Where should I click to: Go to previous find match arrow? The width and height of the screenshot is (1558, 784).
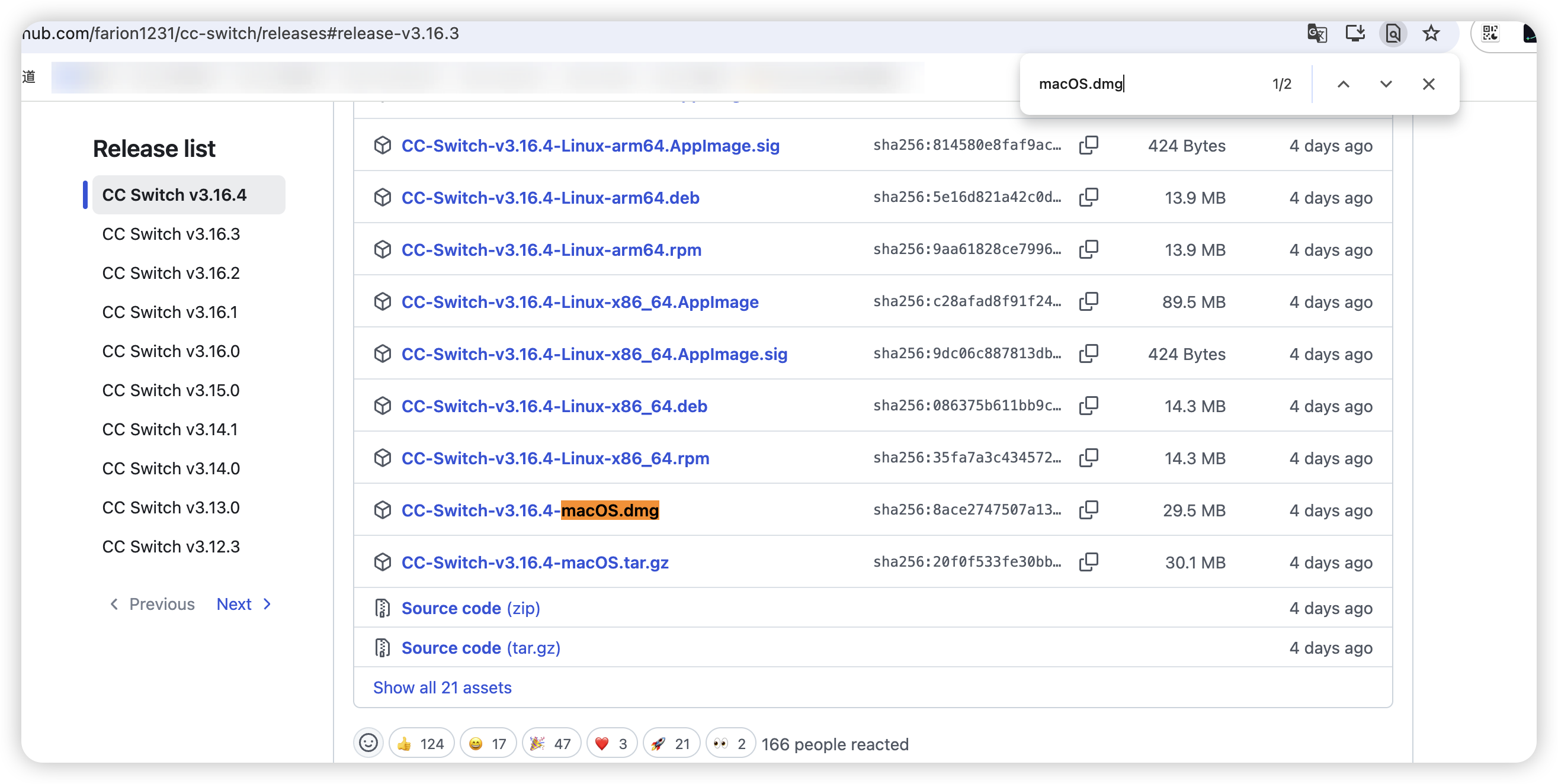click(1343, 84)
